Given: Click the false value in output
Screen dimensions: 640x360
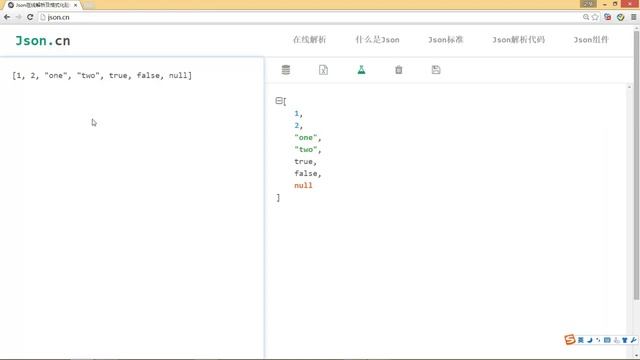Looking at the screenshot, I should tap(306, 173).
